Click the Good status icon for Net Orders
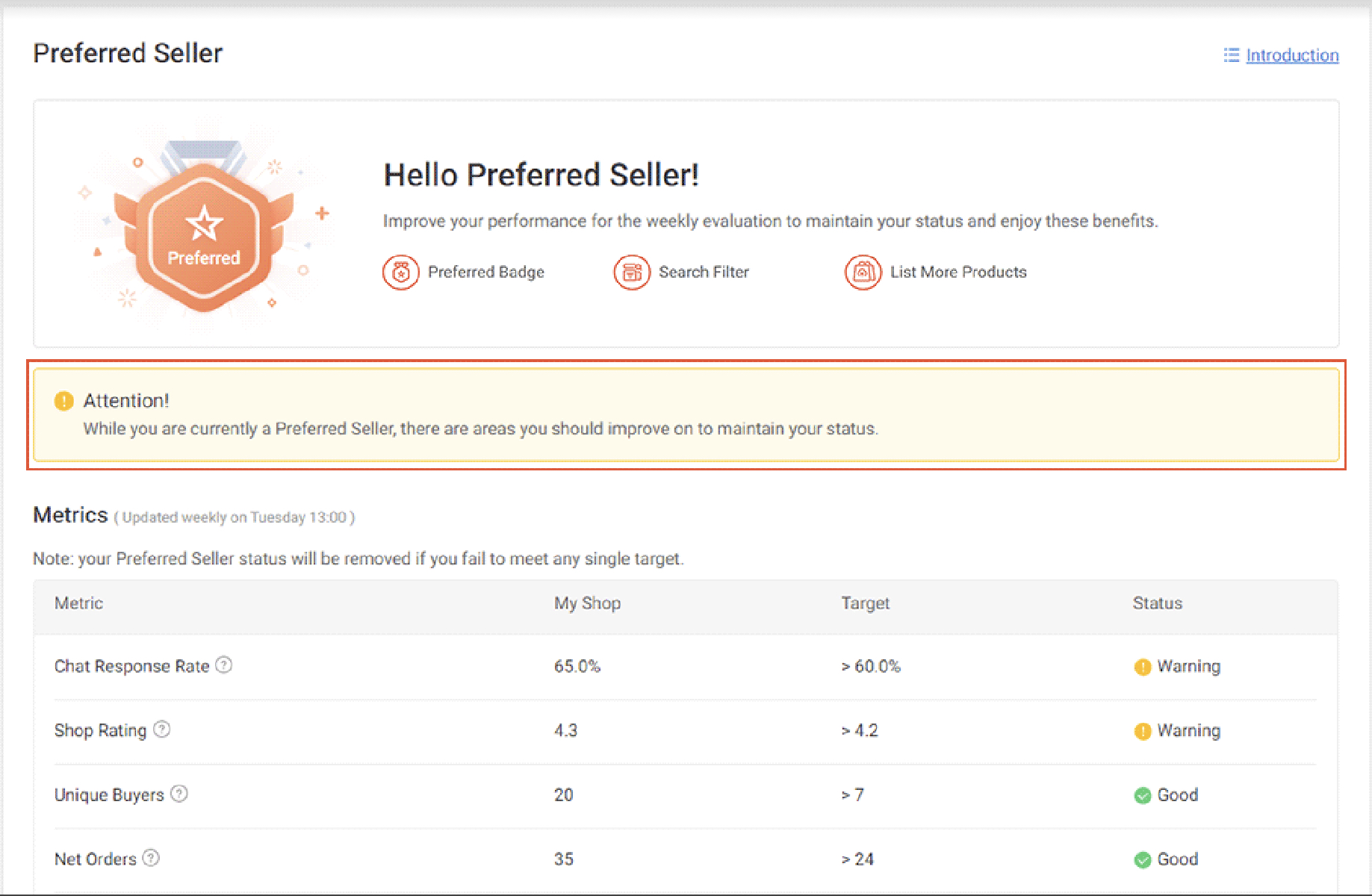Image resolution: width=1372 pixels, height=896 pixels. pyautogui.click(x=1142, y=859)
